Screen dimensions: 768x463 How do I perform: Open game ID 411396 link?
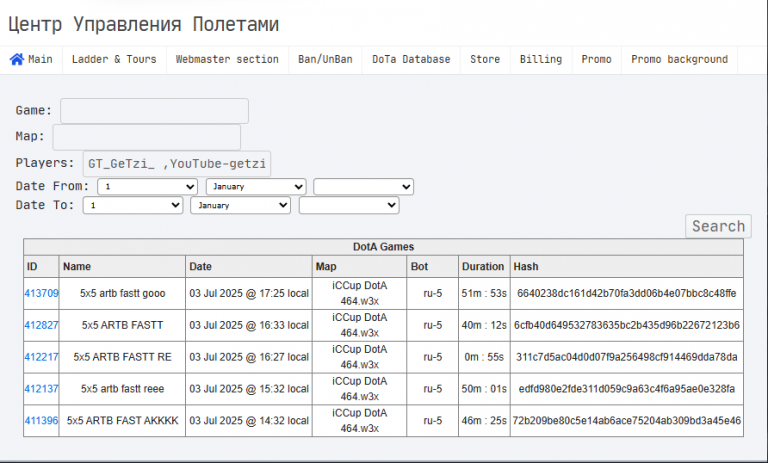pyautogui.click(x=42, y=421)
